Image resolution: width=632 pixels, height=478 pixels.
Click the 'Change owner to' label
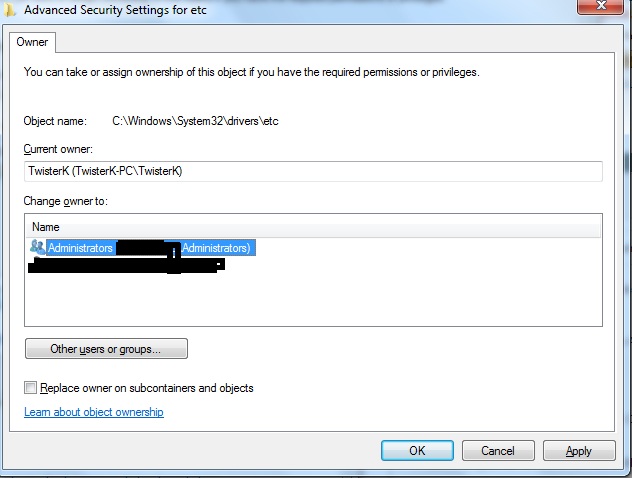click(65, 202)
